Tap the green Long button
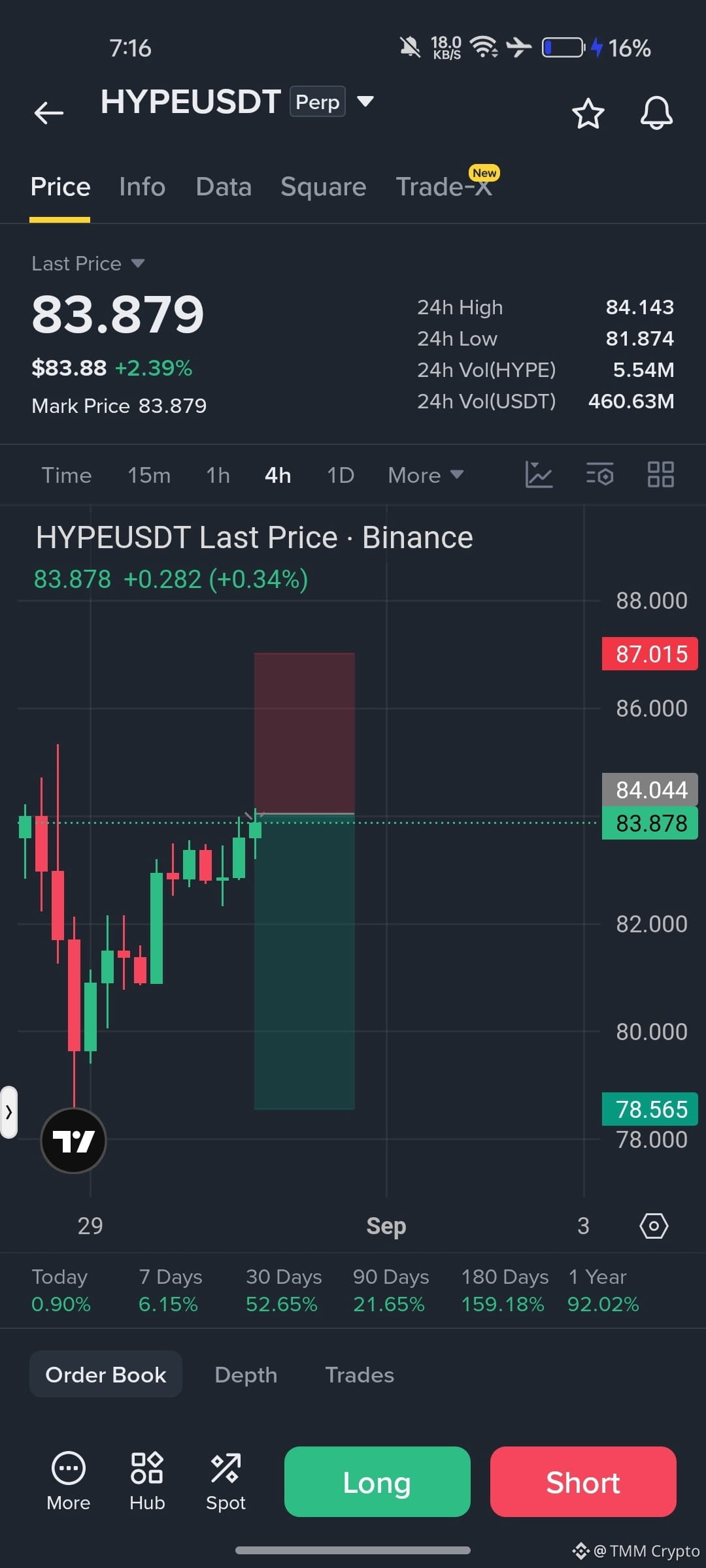The image size is (706, 1568). click(x=377, y=1482)
